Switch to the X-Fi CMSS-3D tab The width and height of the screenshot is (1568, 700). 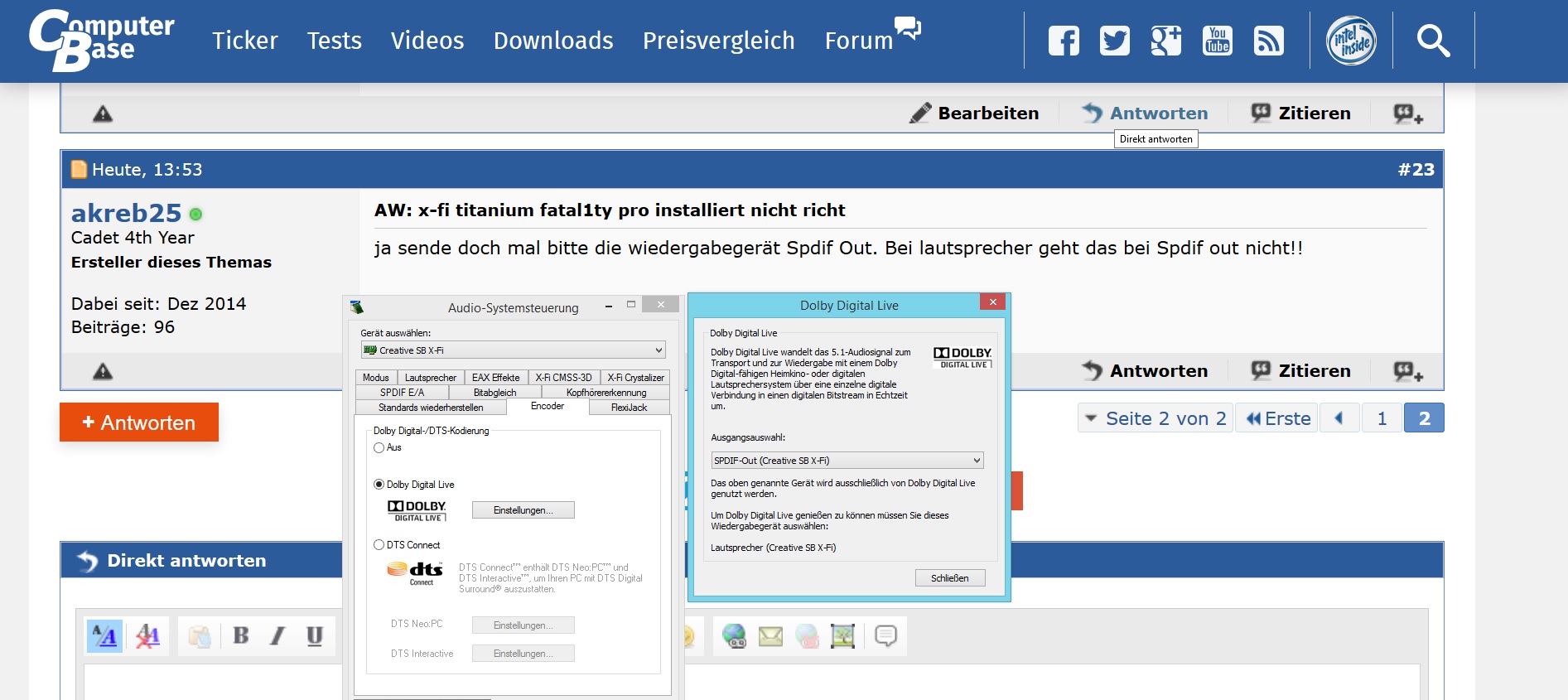(564, 378)
